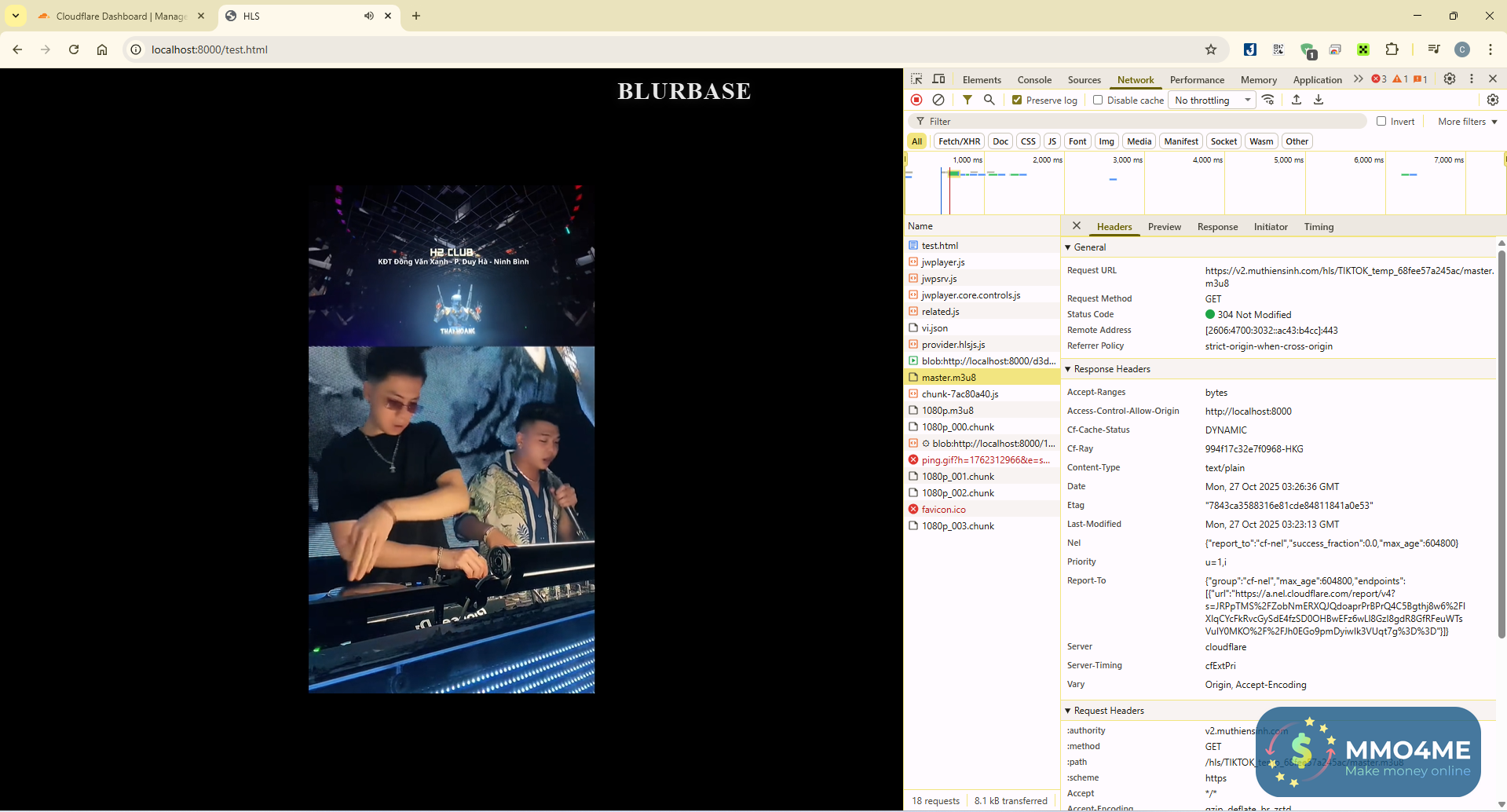Switch to the Console tab
This screenshot has height=812, width=1507.
(x=1034, y=79)
